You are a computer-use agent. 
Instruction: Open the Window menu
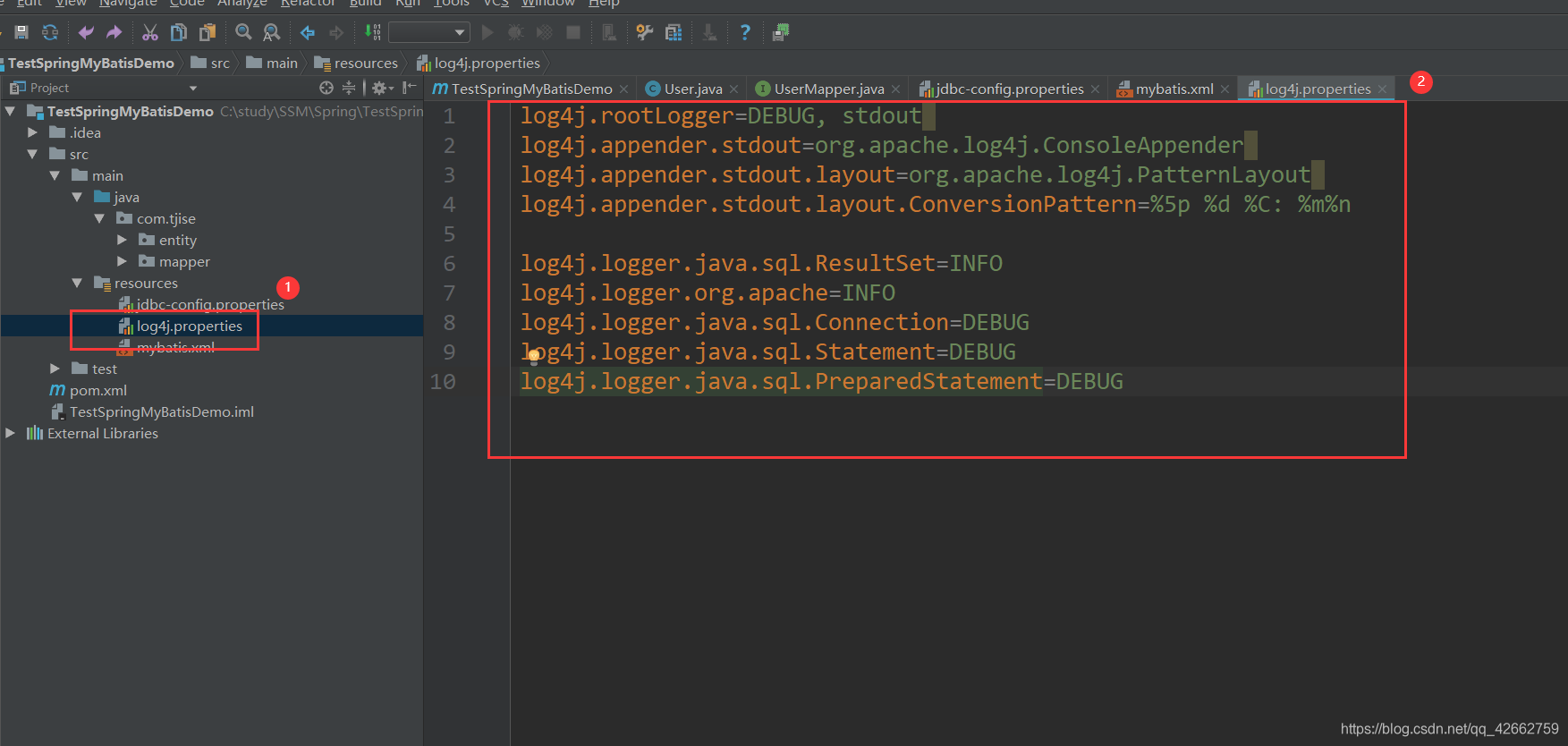click(x=548, y=4)
